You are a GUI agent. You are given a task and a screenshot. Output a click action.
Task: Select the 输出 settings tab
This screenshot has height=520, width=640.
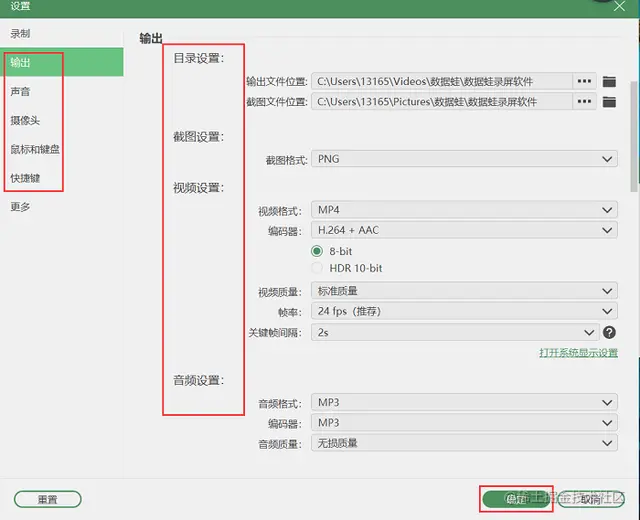62,62
